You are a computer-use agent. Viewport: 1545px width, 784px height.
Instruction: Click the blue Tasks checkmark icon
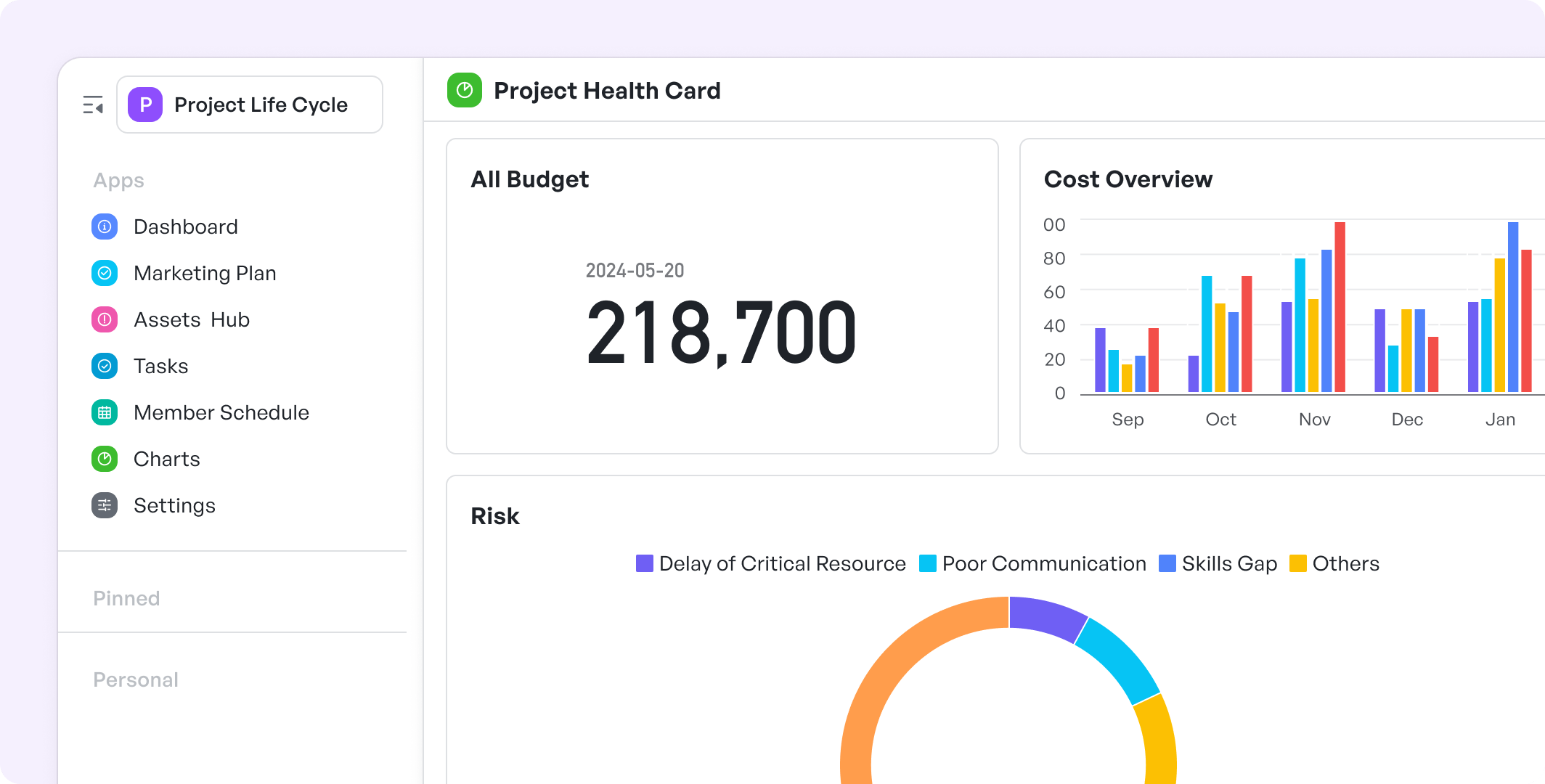(105, 366)
